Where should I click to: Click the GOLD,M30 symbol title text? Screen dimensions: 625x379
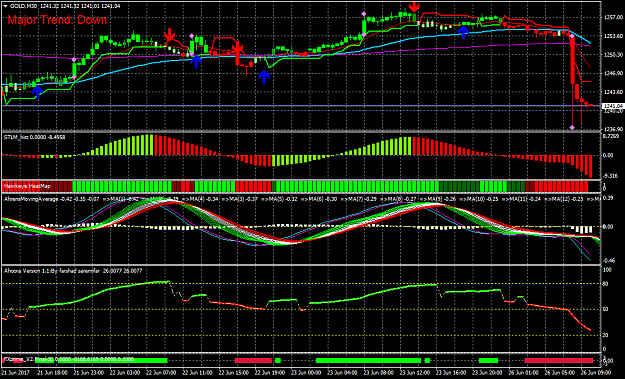pyautogui.click(x=24, y=6)
